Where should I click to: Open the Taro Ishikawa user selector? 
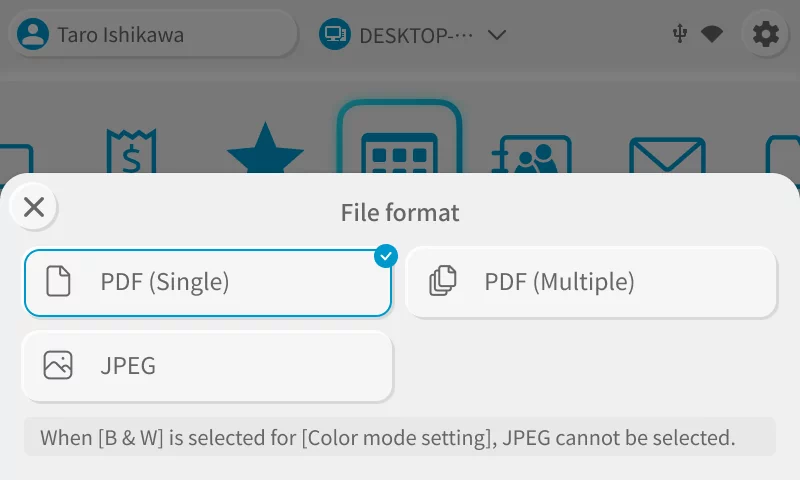click(x=153, y=35)
